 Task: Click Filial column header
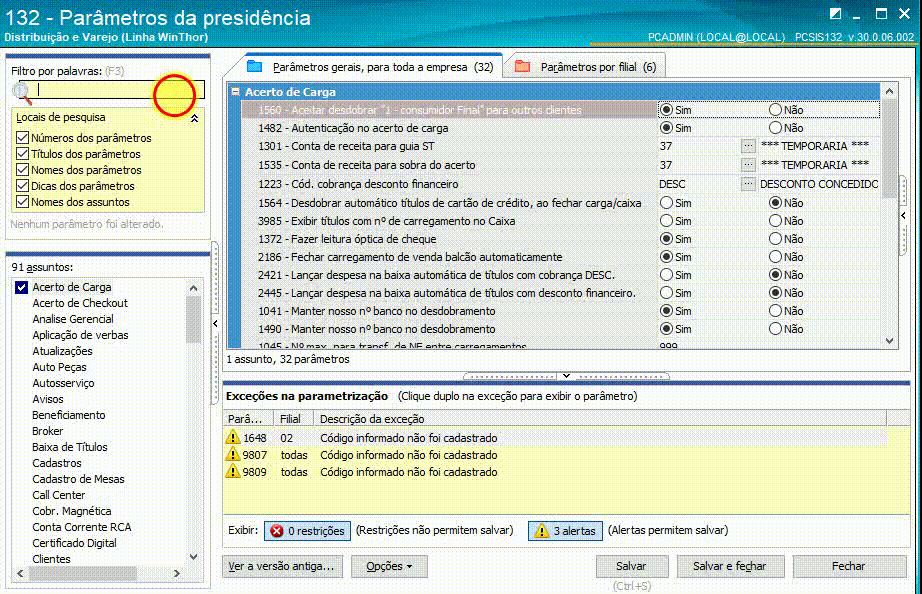(293, 419)
